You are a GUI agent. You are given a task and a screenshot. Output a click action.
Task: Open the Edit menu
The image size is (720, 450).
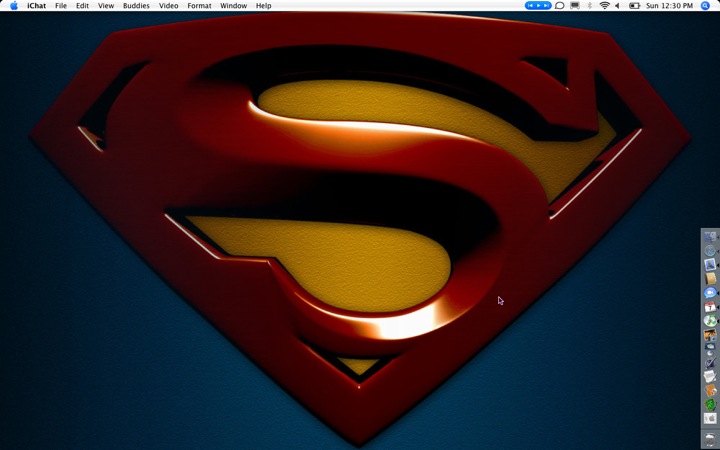(x=82, y=6)
